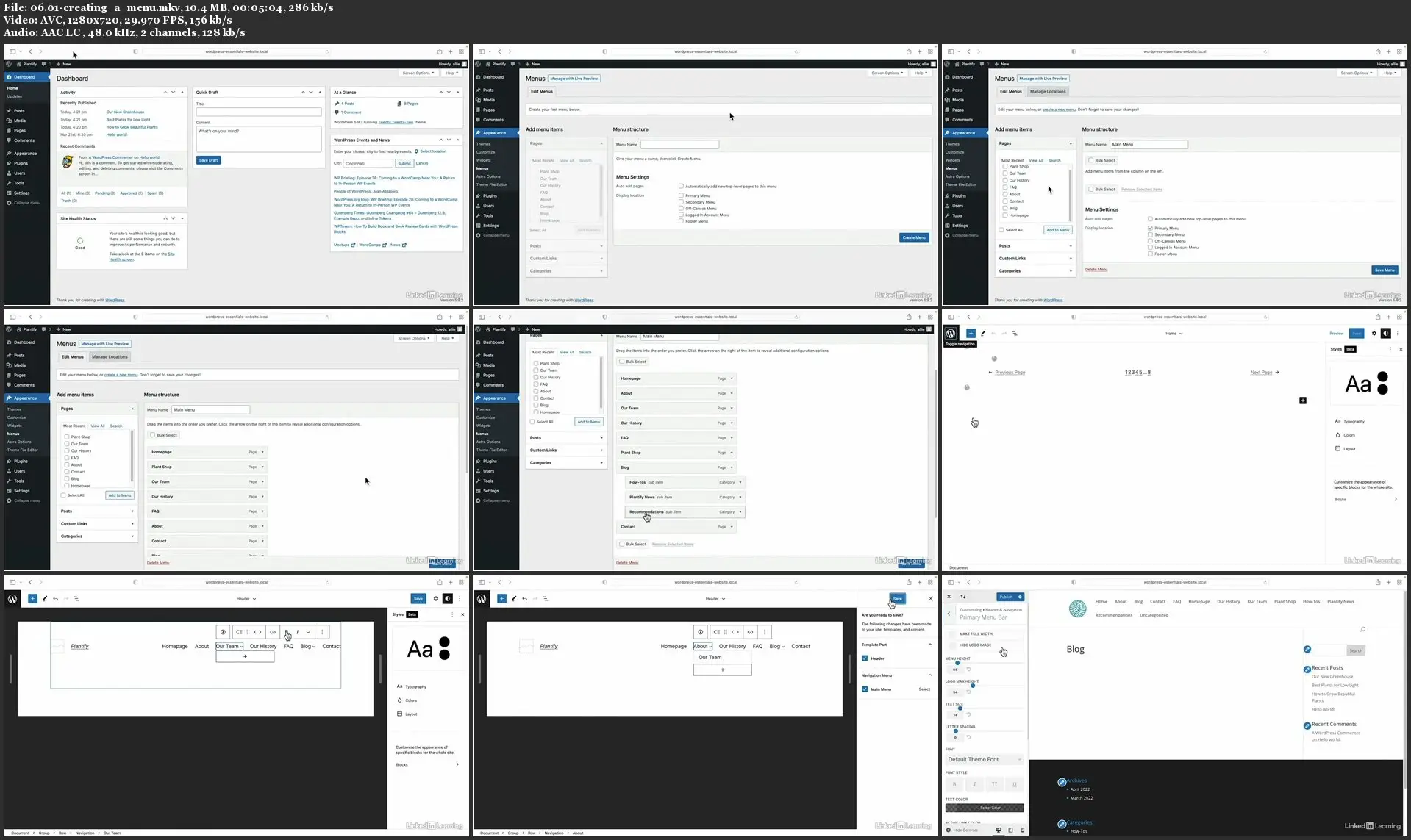Toggle italic in the Our Team block toolbar

pyautogui.click(x=298, y=632)
